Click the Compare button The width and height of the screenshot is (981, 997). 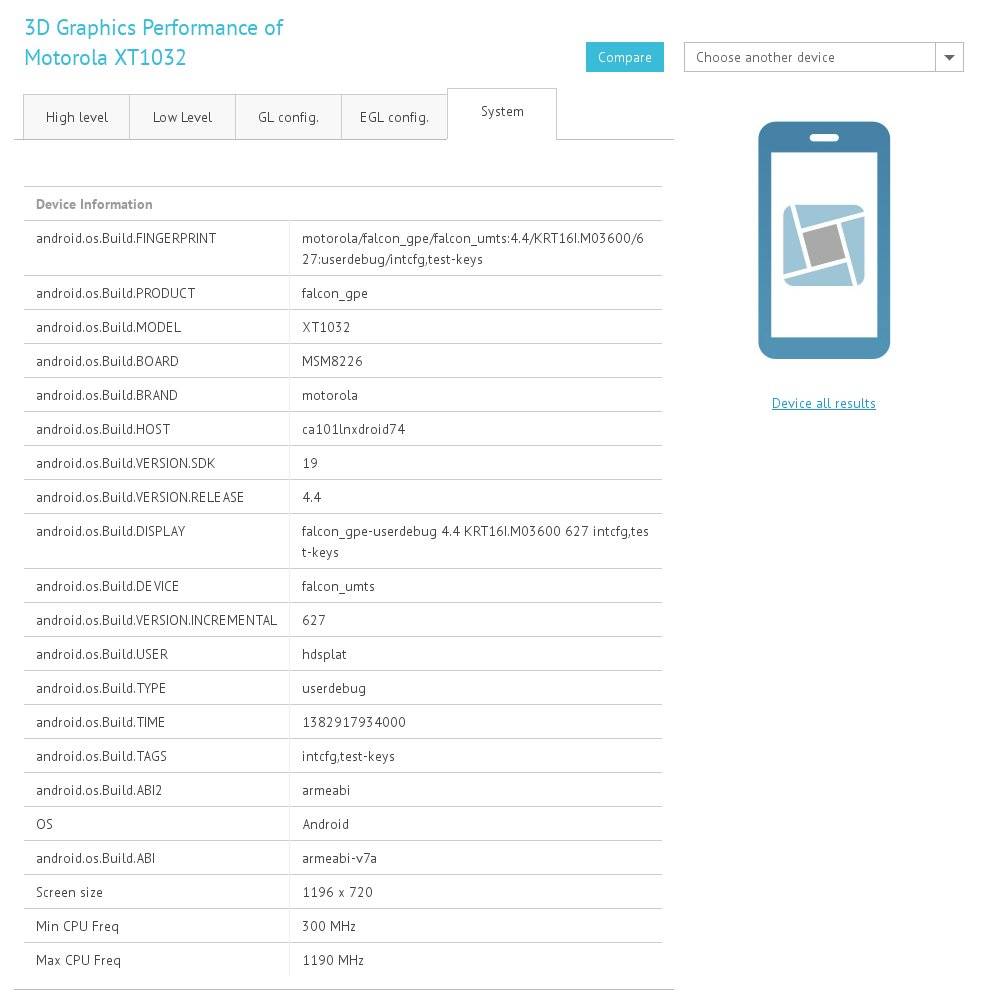624,57
